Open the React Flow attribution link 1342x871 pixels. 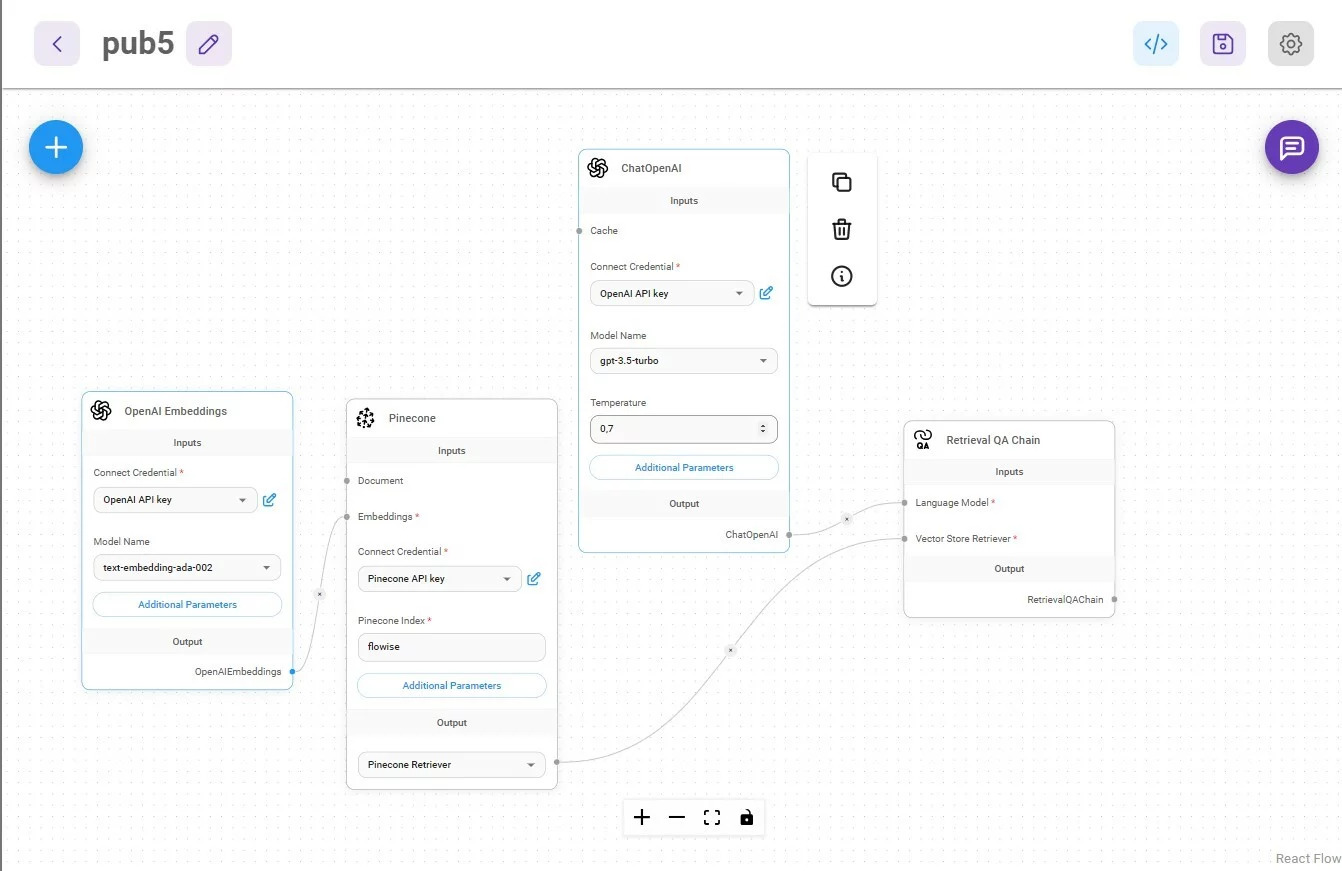coord(1308,859)
